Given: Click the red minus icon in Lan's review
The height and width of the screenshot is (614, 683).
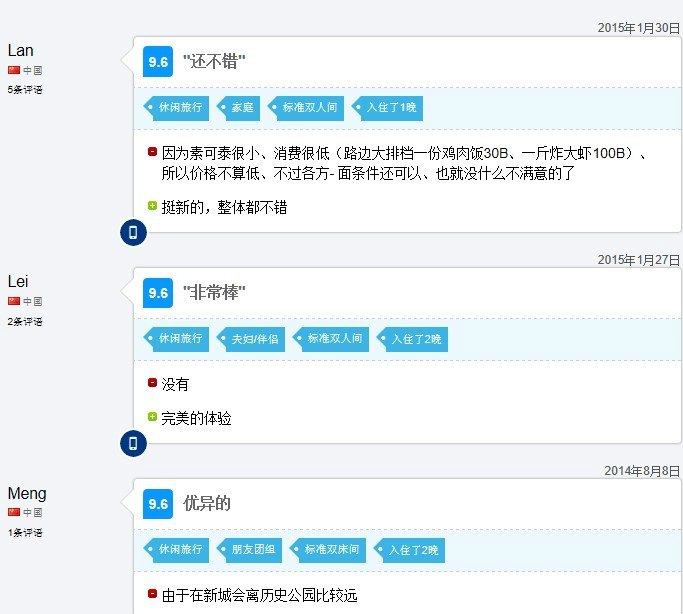Looking at the screenshot, I should click(x=152, y=153).
